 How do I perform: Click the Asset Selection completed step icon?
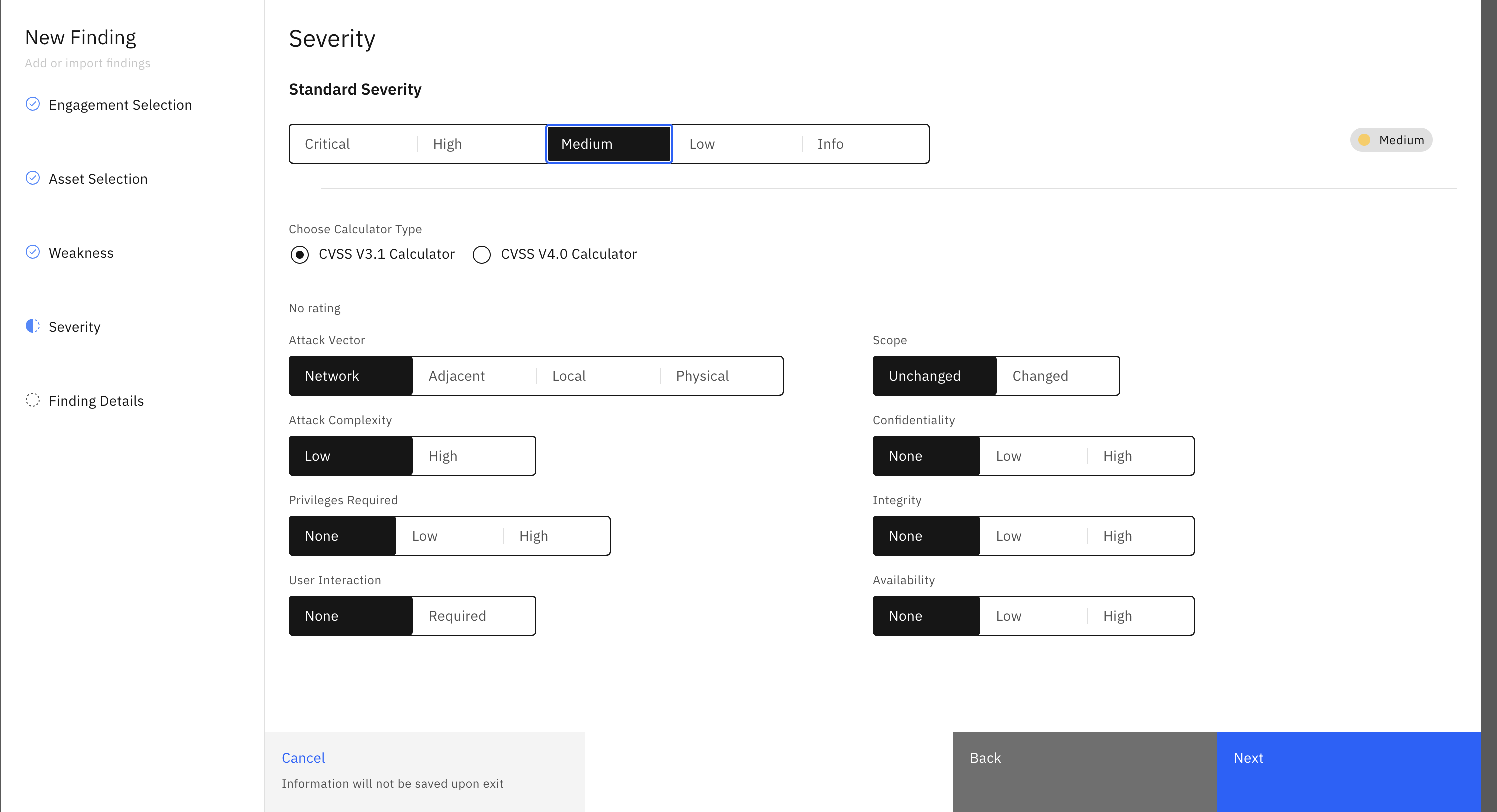point(33,178)
